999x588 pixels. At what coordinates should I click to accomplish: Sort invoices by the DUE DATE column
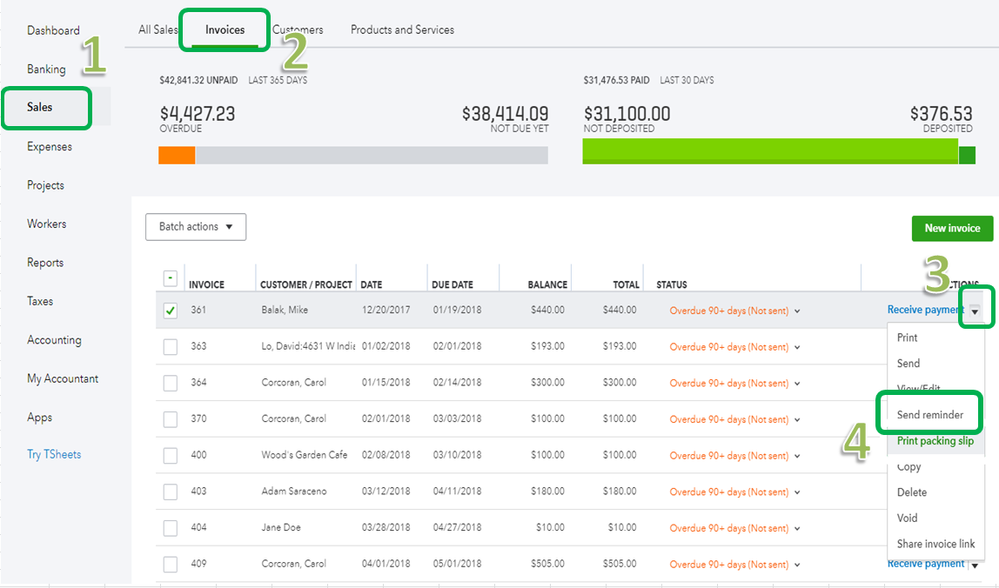click(452, 283)
